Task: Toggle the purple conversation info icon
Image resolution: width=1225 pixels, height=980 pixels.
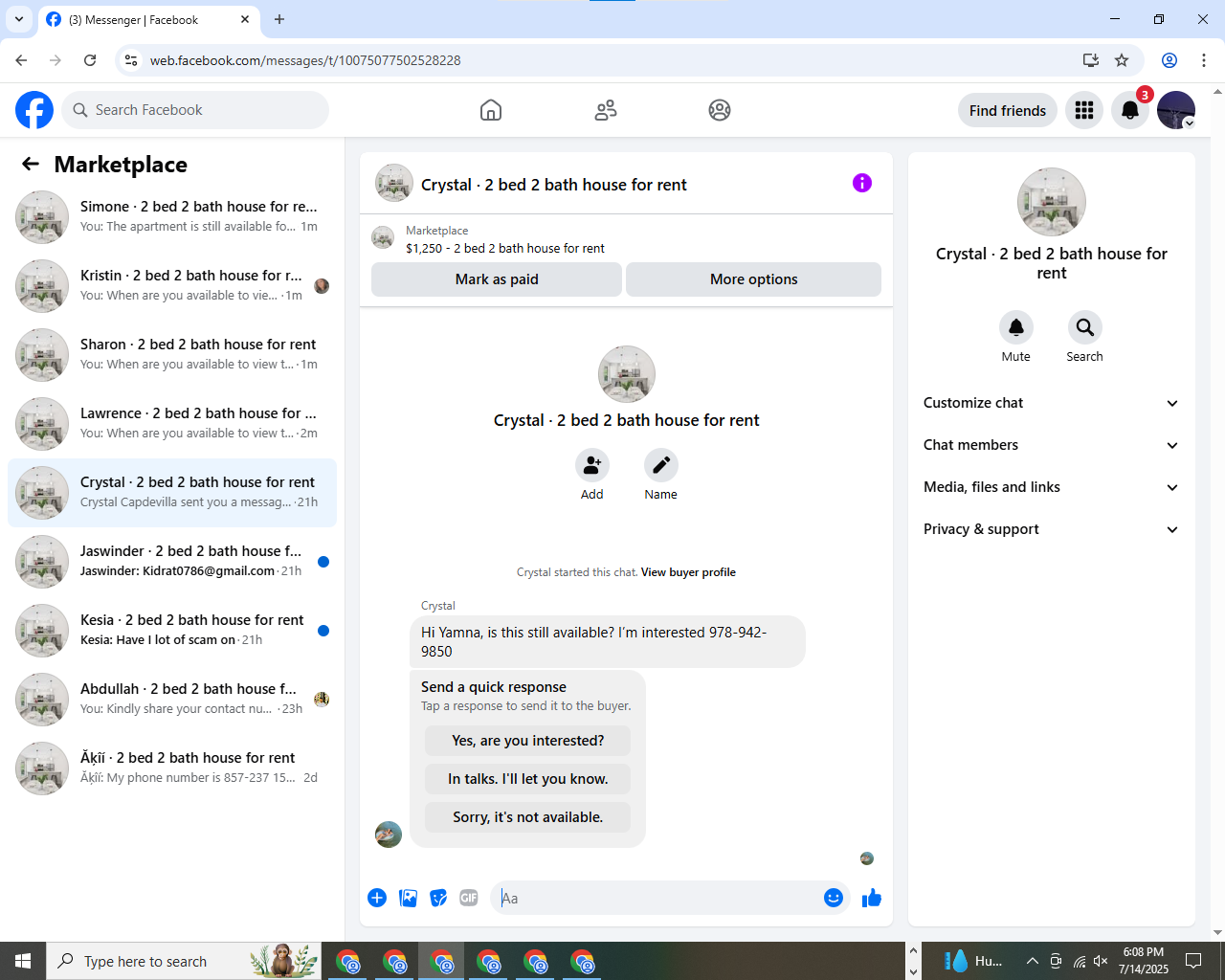Action: tap(862, 183)
